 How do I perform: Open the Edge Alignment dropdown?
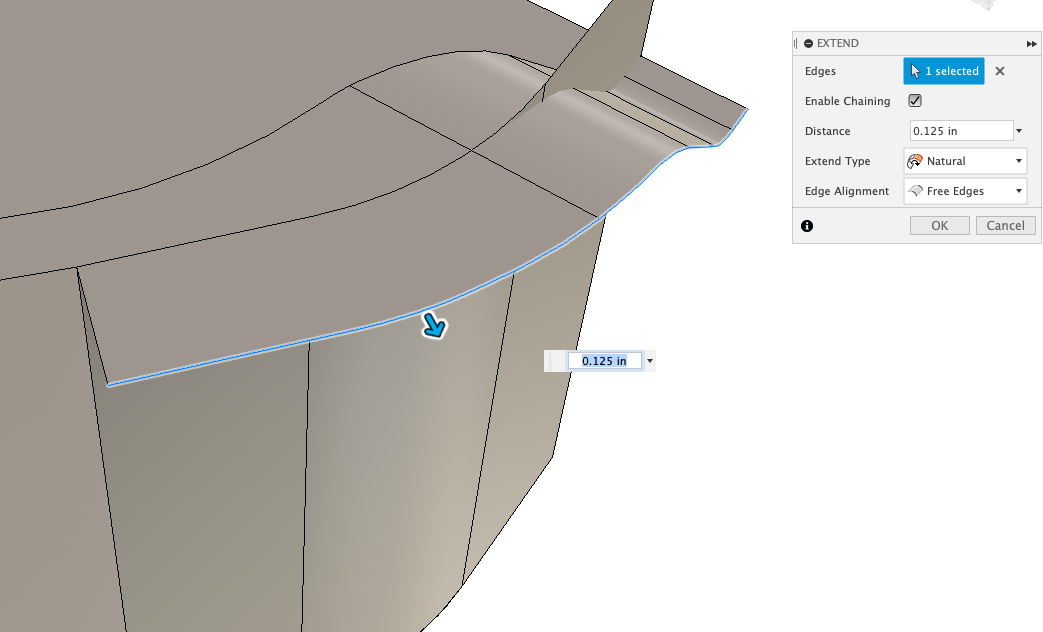pos(1019,190)
